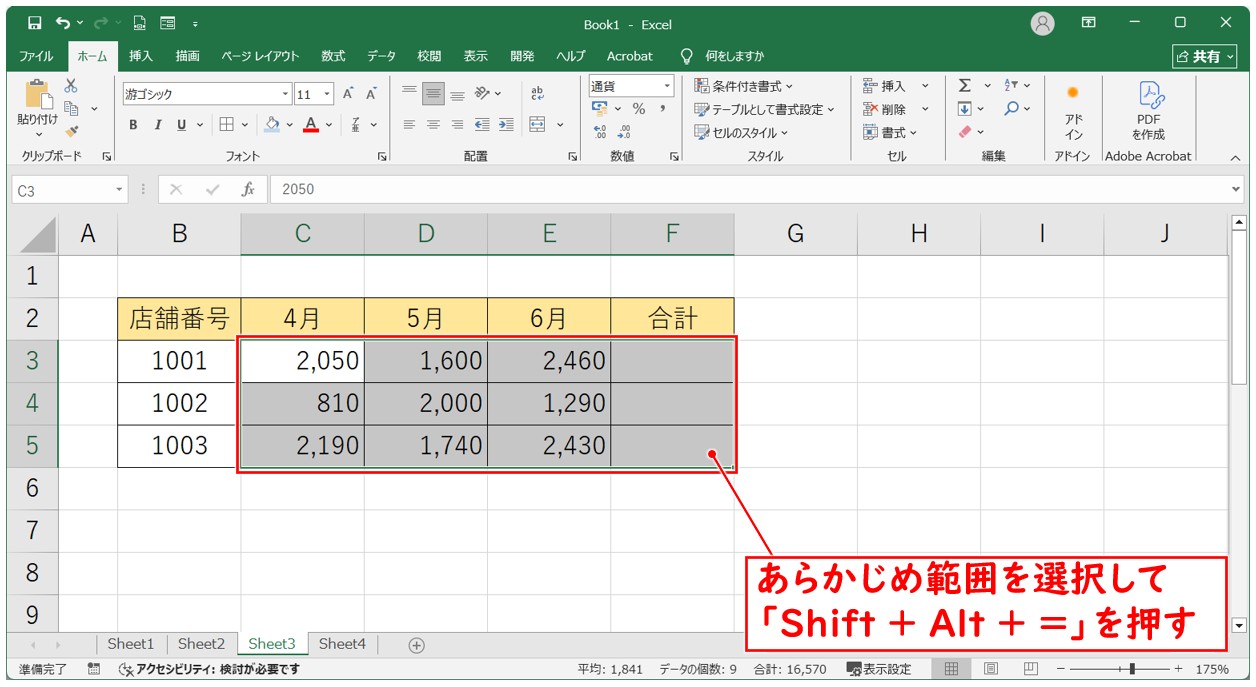Open the font name dropdown 游ゴシック
This screenshot has height=687, width=1256.
coord(285,94)
